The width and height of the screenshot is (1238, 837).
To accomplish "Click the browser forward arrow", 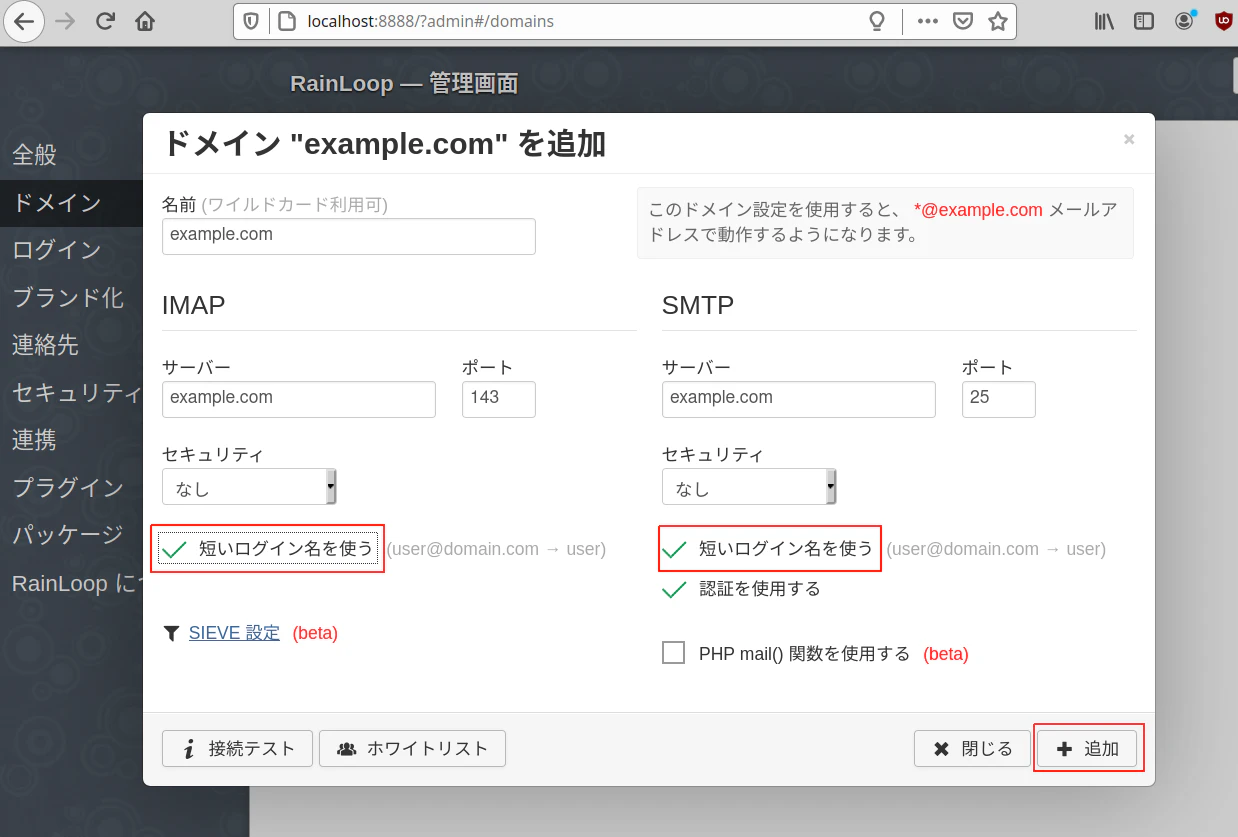I will (66, 21).
